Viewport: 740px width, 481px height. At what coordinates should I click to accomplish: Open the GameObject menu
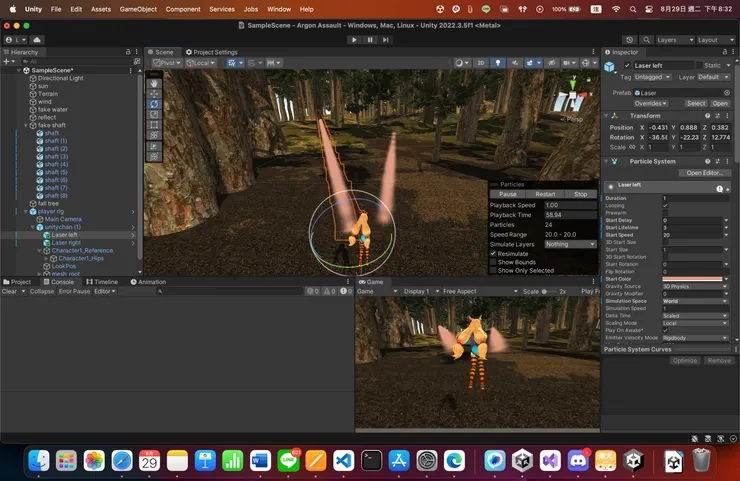coord(137,9)
